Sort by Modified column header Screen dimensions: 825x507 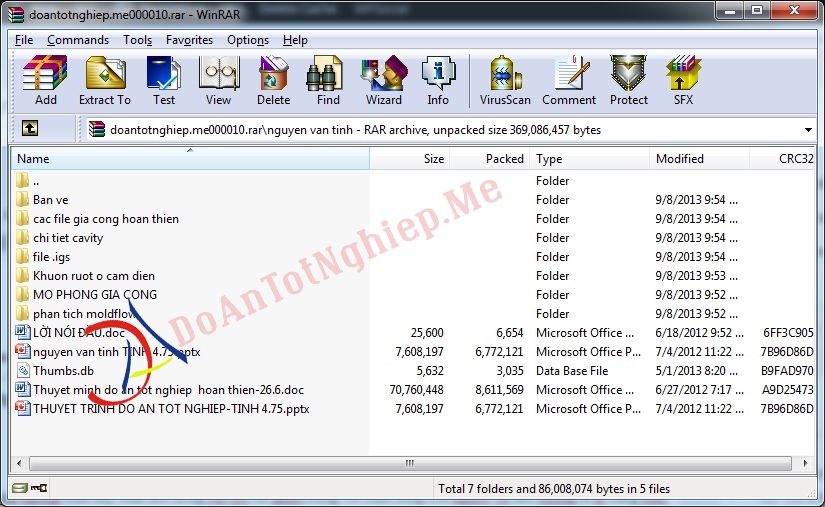pos(699,158)
